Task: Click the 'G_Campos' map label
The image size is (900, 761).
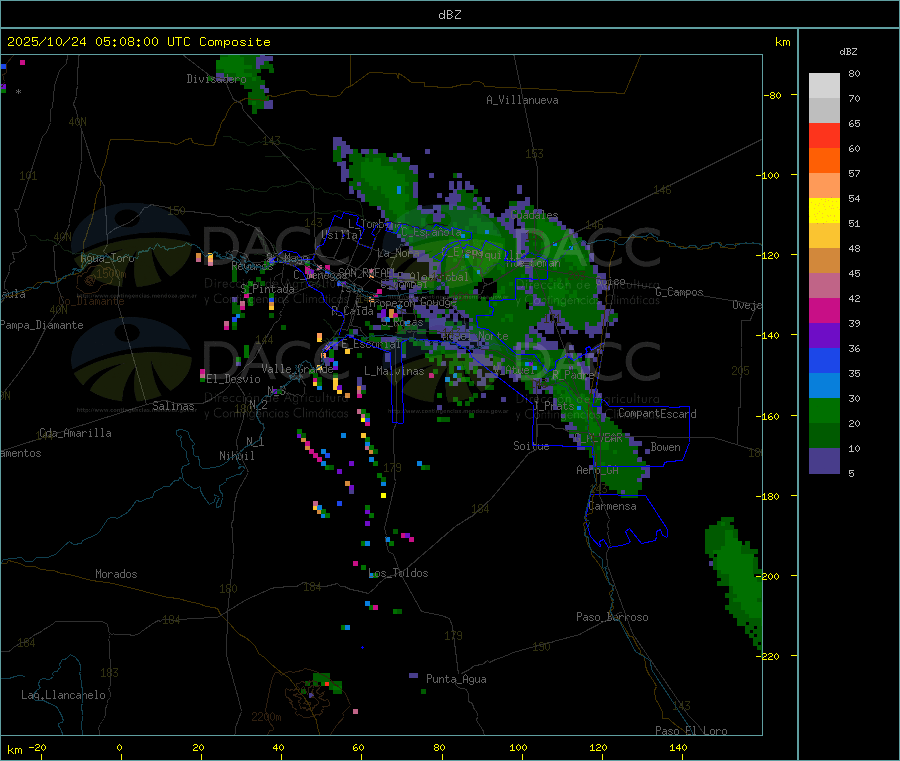Action: coord(679,292)
